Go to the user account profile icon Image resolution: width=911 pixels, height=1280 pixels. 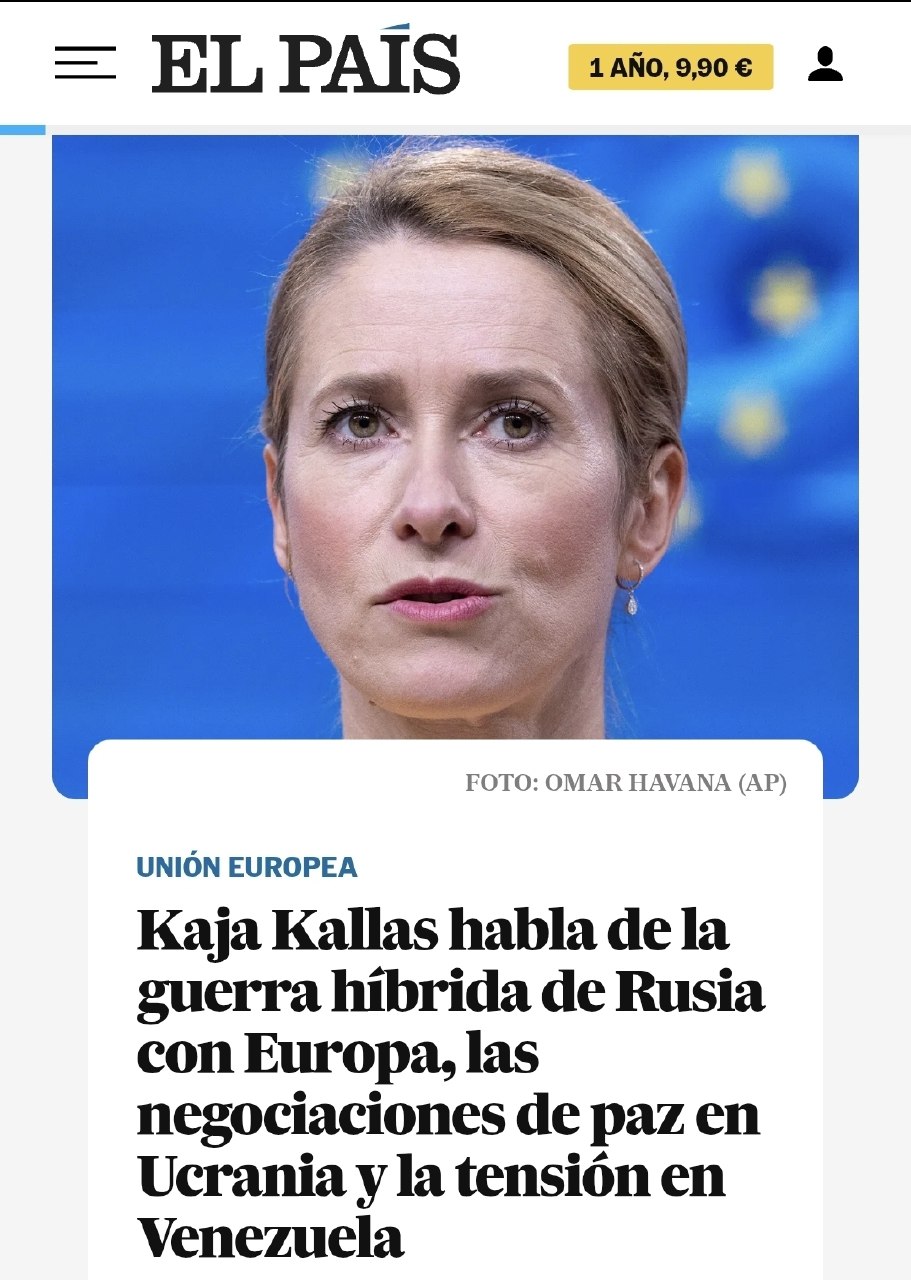coord(825,64)
